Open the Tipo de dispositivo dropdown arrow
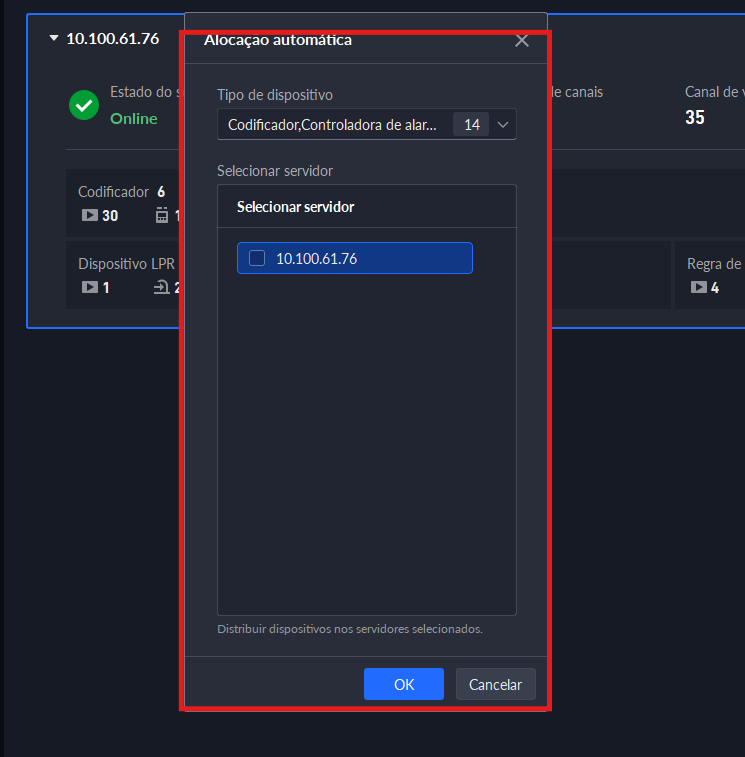 point(503,125)
